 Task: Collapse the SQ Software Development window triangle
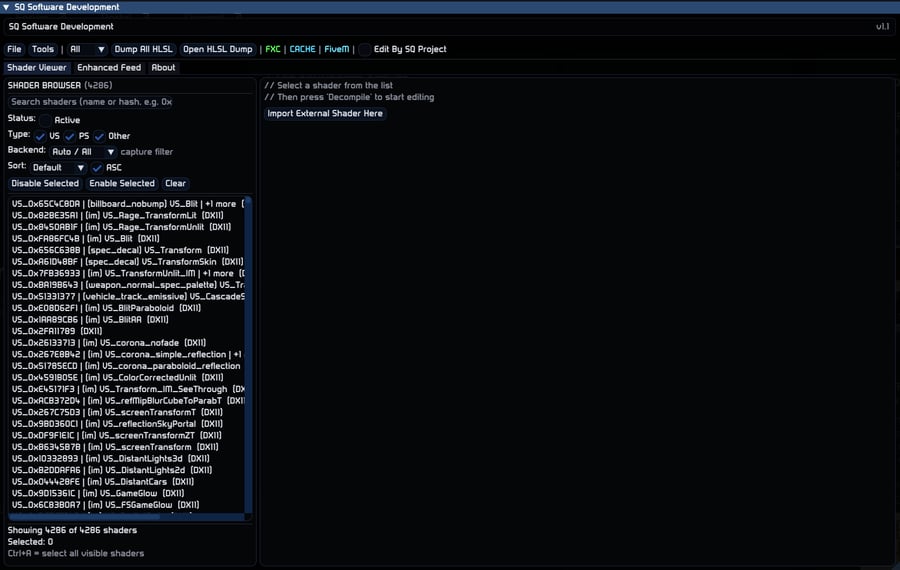6,7
